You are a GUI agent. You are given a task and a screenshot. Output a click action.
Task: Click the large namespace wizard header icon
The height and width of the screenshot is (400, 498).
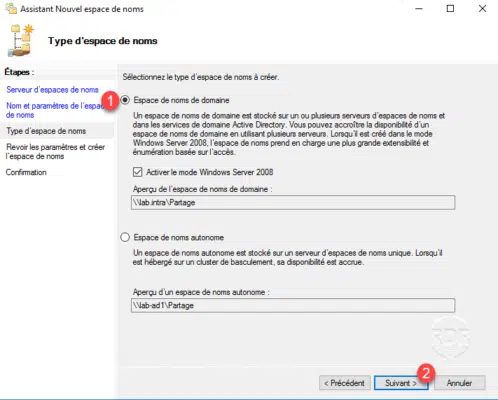point(21,40)
